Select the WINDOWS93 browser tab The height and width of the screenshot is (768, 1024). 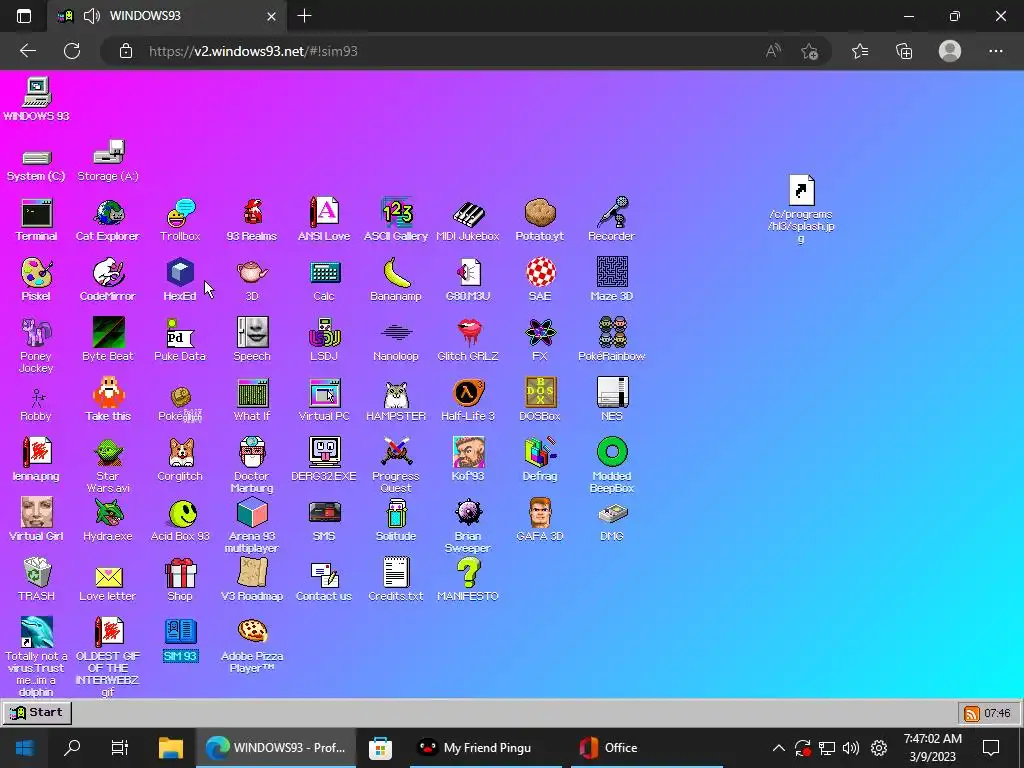(x=167, y=16)
